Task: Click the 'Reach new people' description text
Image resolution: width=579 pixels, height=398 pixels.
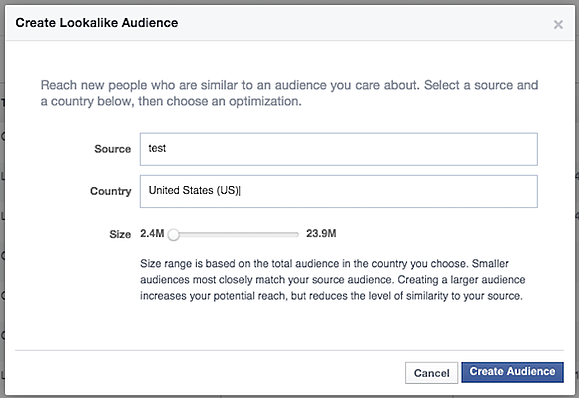Action: click(x=289, y=93)
